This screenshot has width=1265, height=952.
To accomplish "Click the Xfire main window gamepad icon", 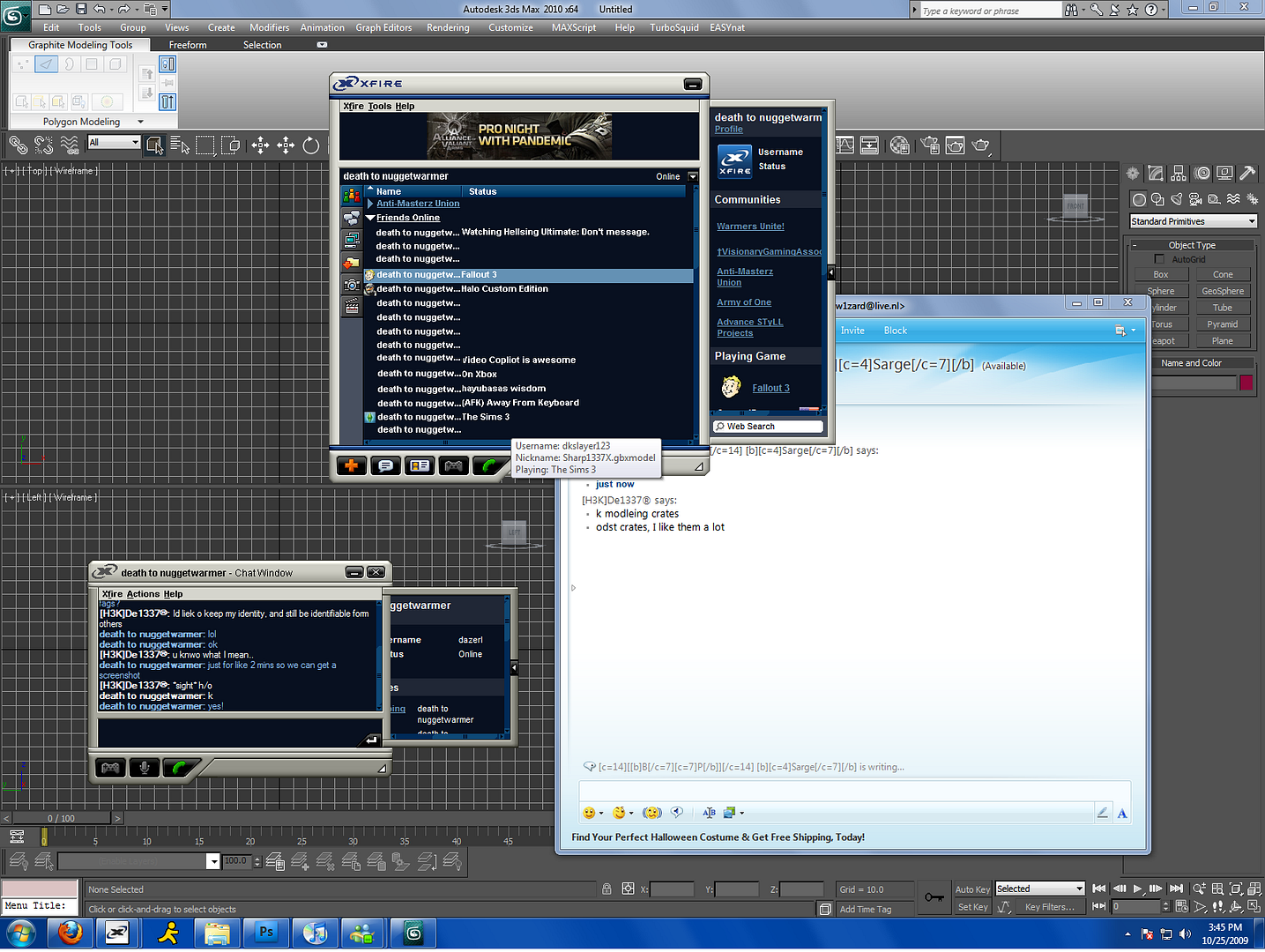I will click(453, 465).
